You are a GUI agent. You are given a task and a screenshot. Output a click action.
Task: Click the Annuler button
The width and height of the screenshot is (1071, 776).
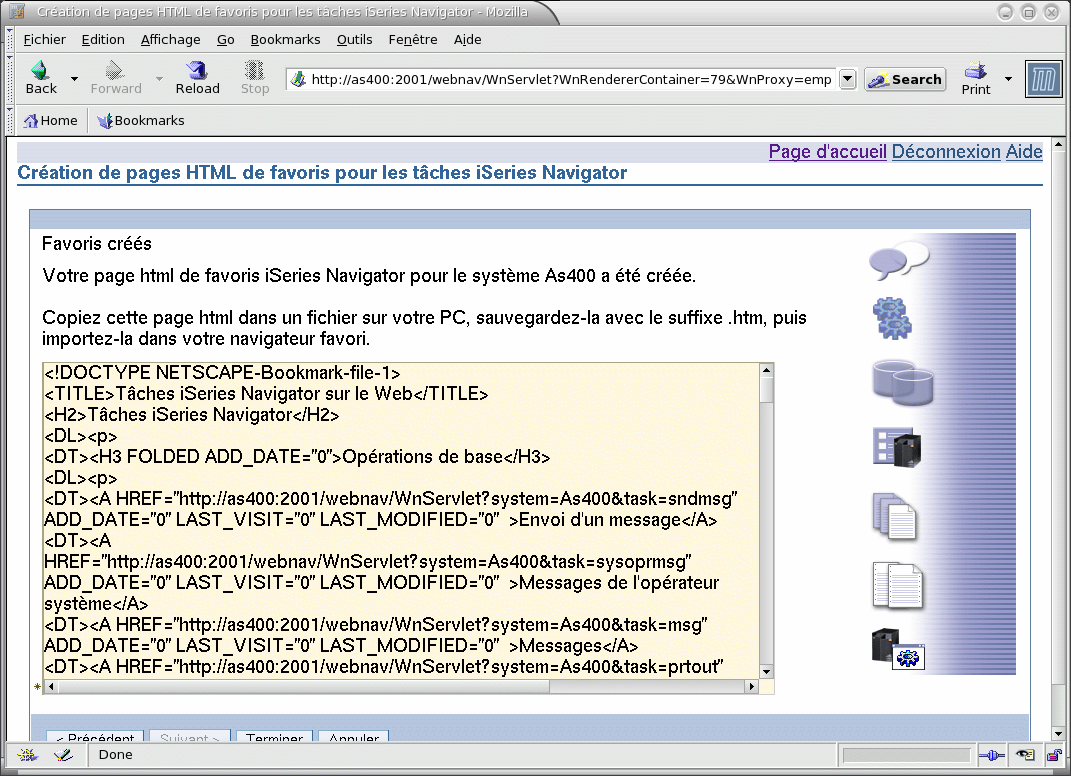pos(353,736)
